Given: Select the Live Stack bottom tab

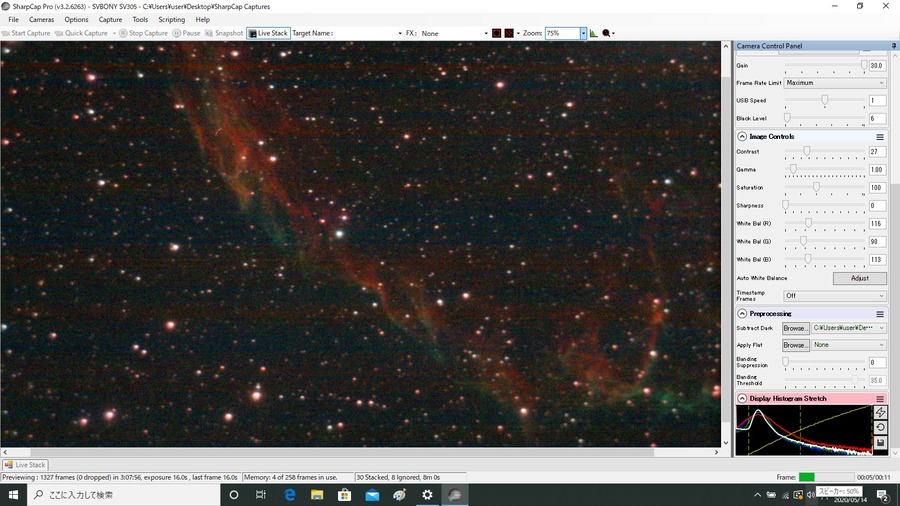Looking at the screenshot, I should (25, 465).
